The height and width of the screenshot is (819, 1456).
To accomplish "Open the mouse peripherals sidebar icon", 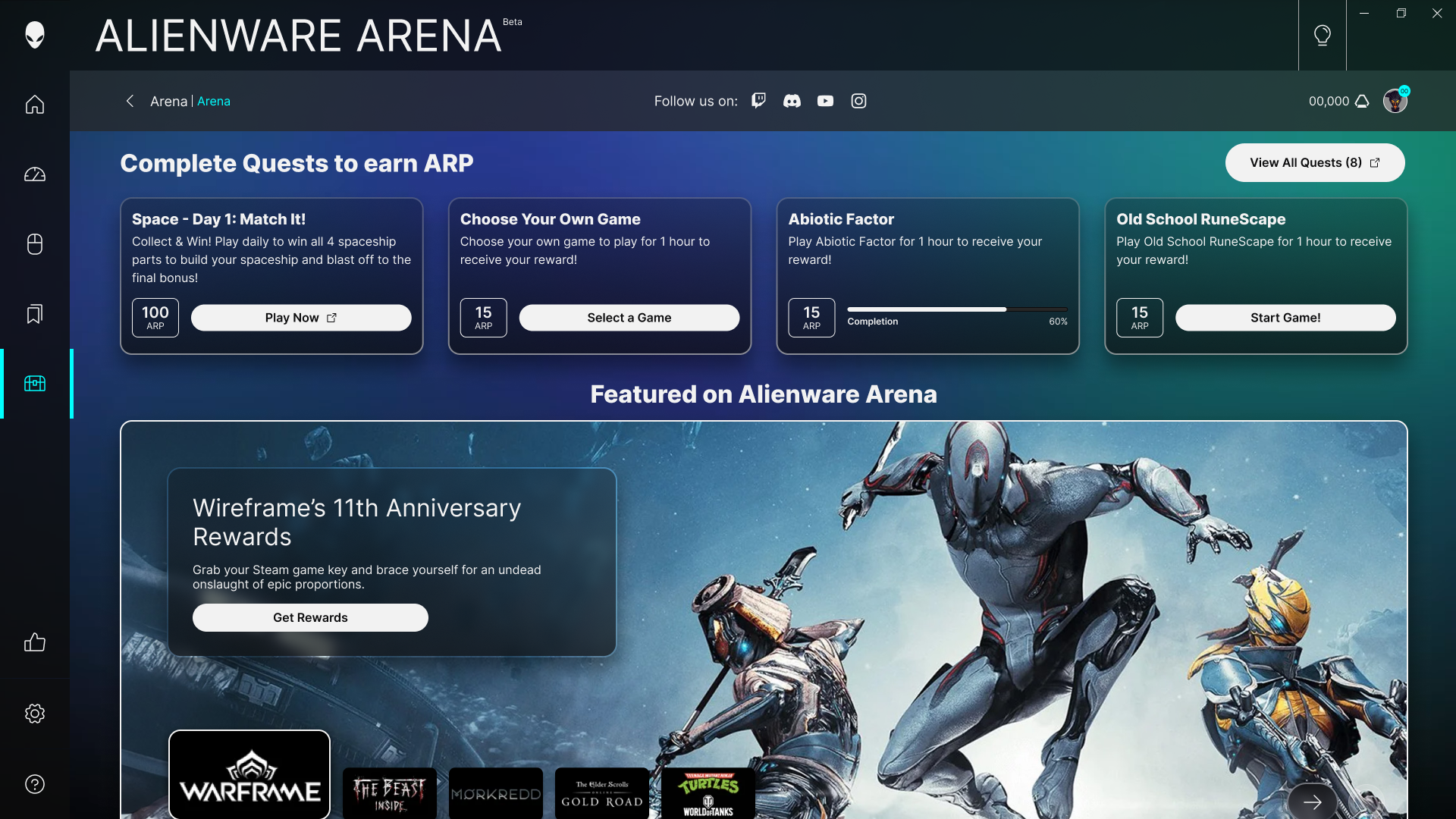I will click(x=35, y=244).
